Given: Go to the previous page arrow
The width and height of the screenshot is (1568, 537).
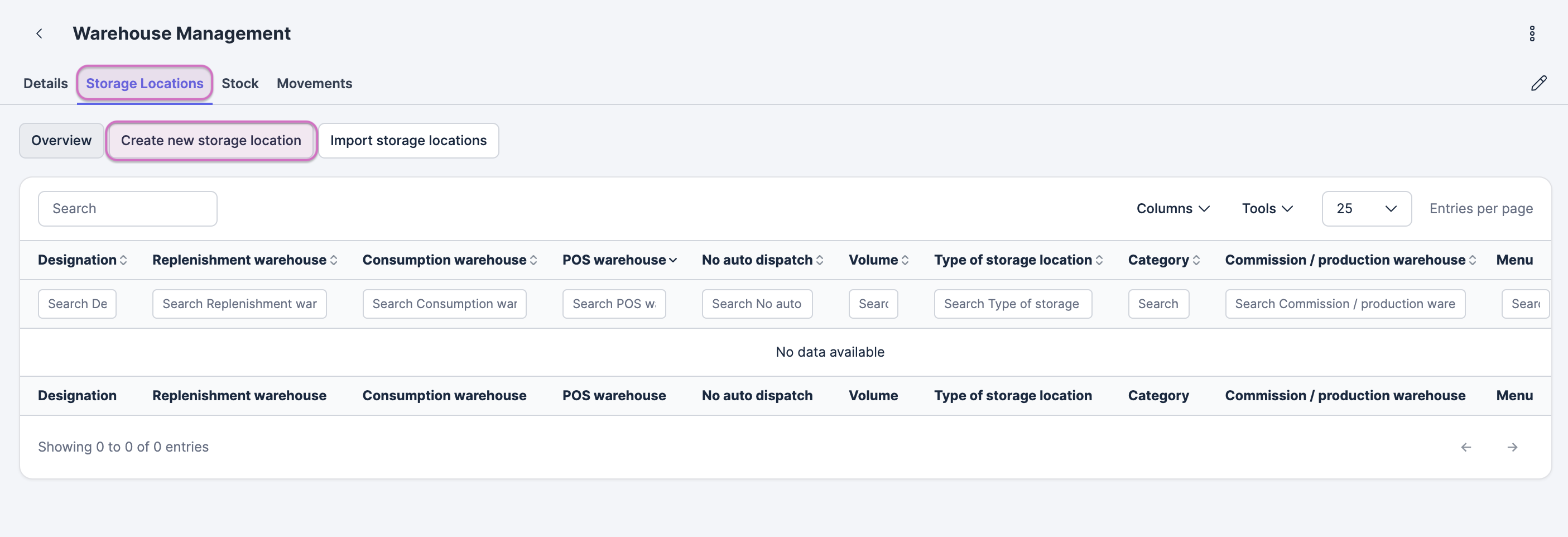Looking at the screenshot, I should click(x=1466, y=447).
